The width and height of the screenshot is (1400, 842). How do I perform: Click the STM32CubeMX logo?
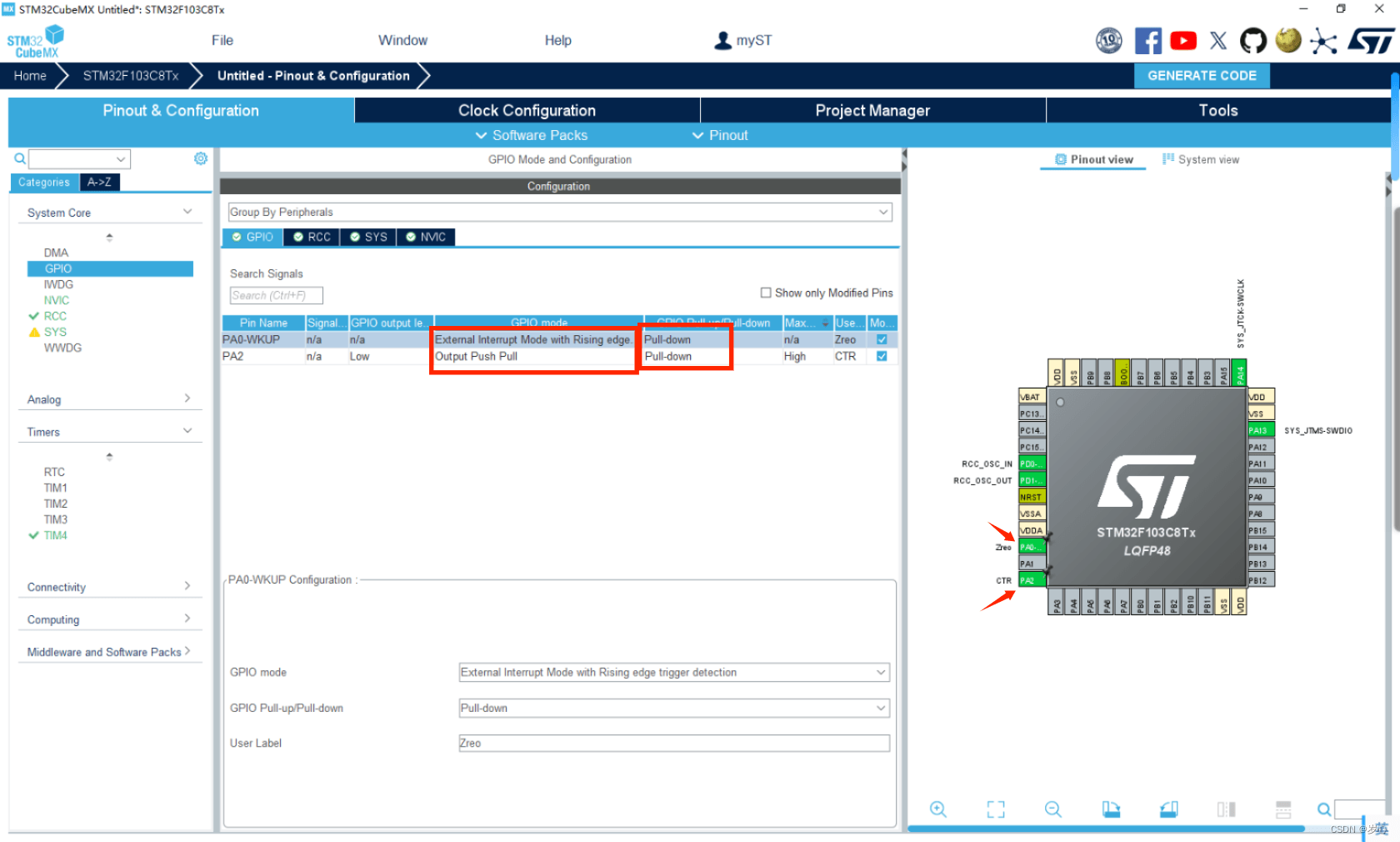pos(35,42)
